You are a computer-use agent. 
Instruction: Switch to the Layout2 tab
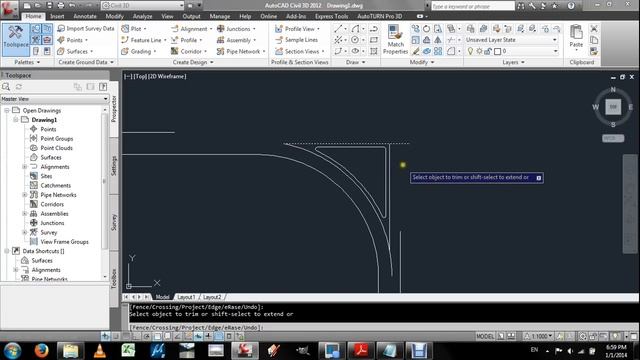[x=212, y=297]
